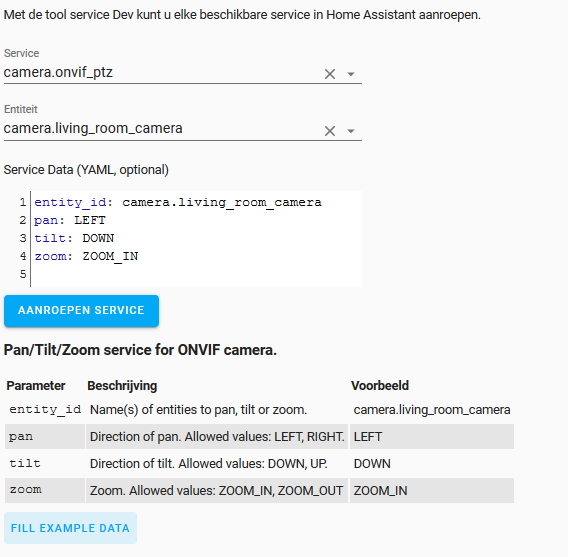Click the zoom parameter cell
Image resolution: width=568 pixels, height=557 pixels.
(45, 490)
